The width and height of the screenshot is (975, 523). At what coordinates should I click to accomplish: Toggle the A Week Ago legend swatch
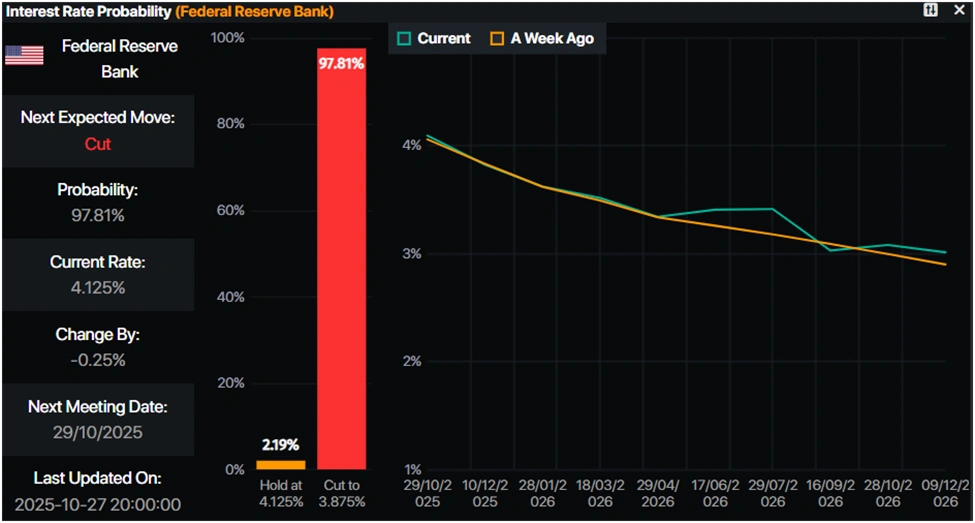click(x=497, y=39)
